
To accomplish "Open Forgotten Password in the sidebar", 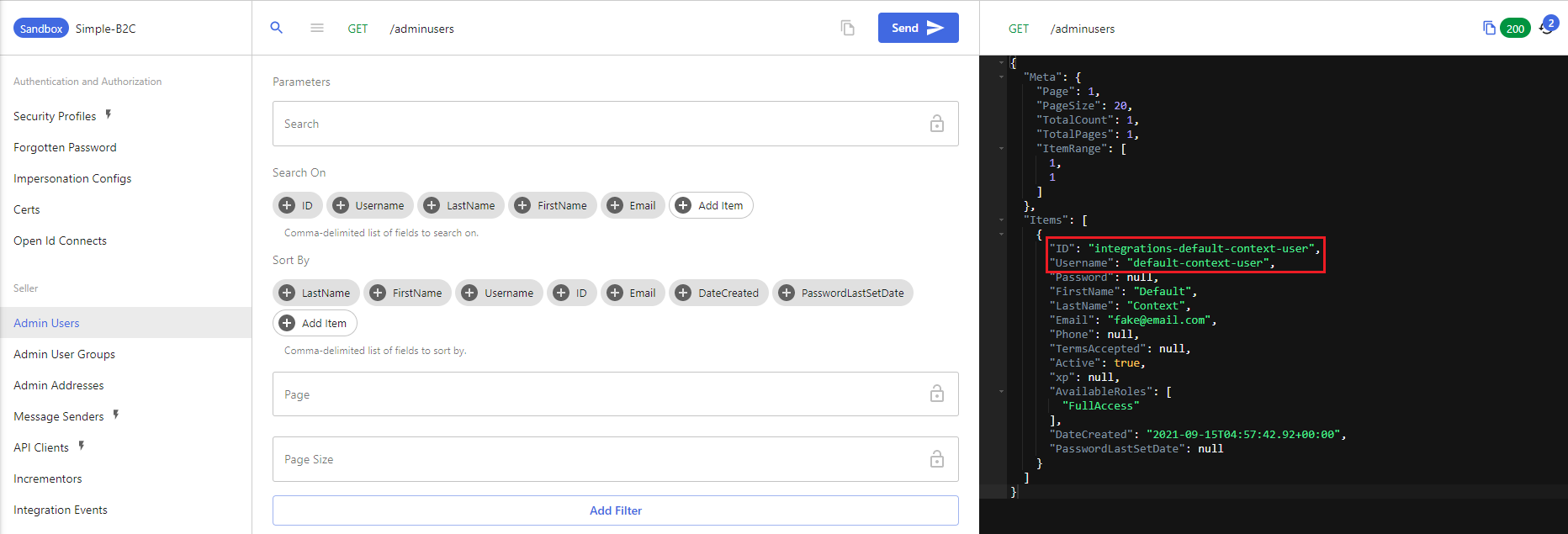I will click(65, 147).
